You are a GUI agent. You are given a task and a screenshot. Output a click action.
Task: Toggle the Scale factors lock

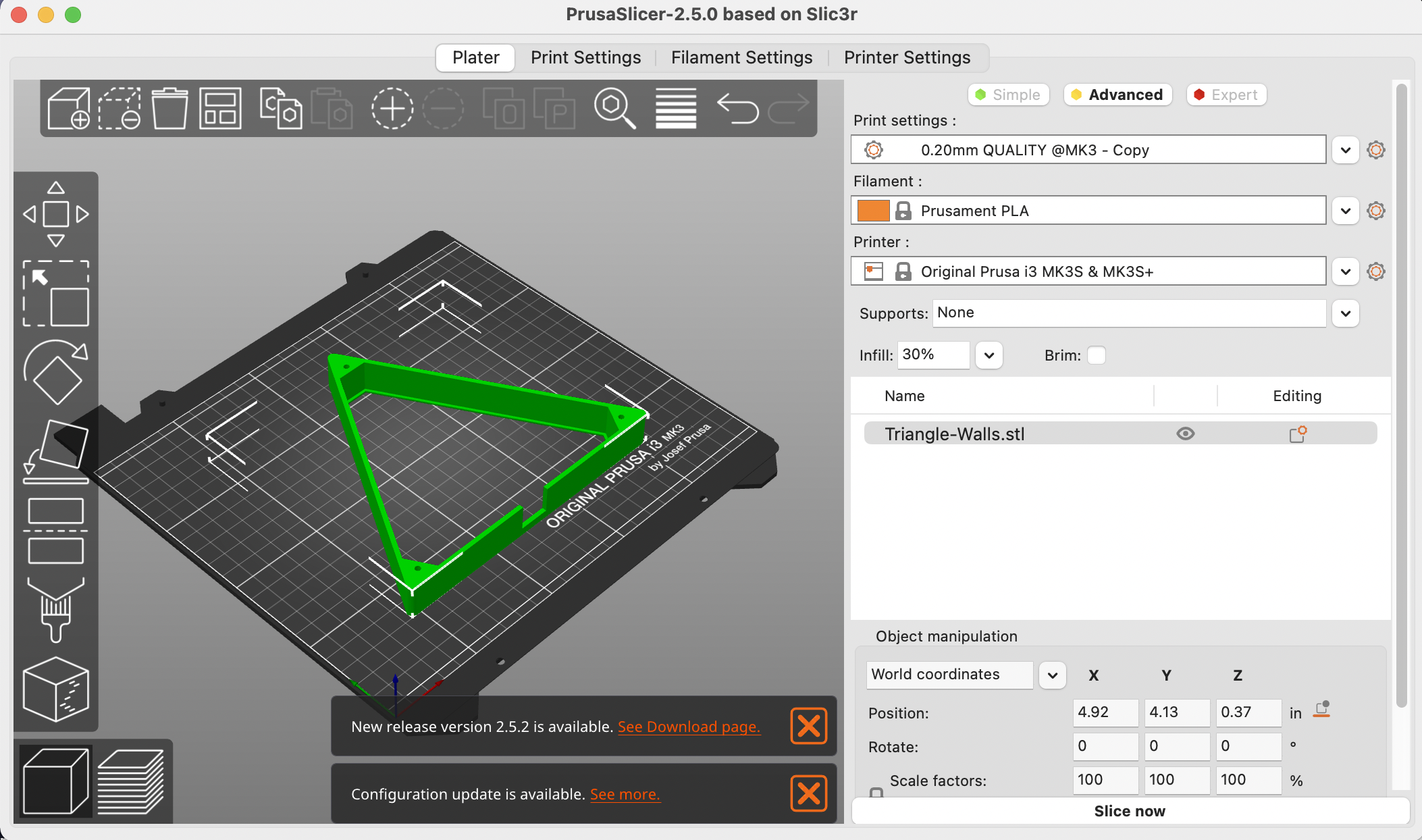pyautogui.click(x=876, y=792)
